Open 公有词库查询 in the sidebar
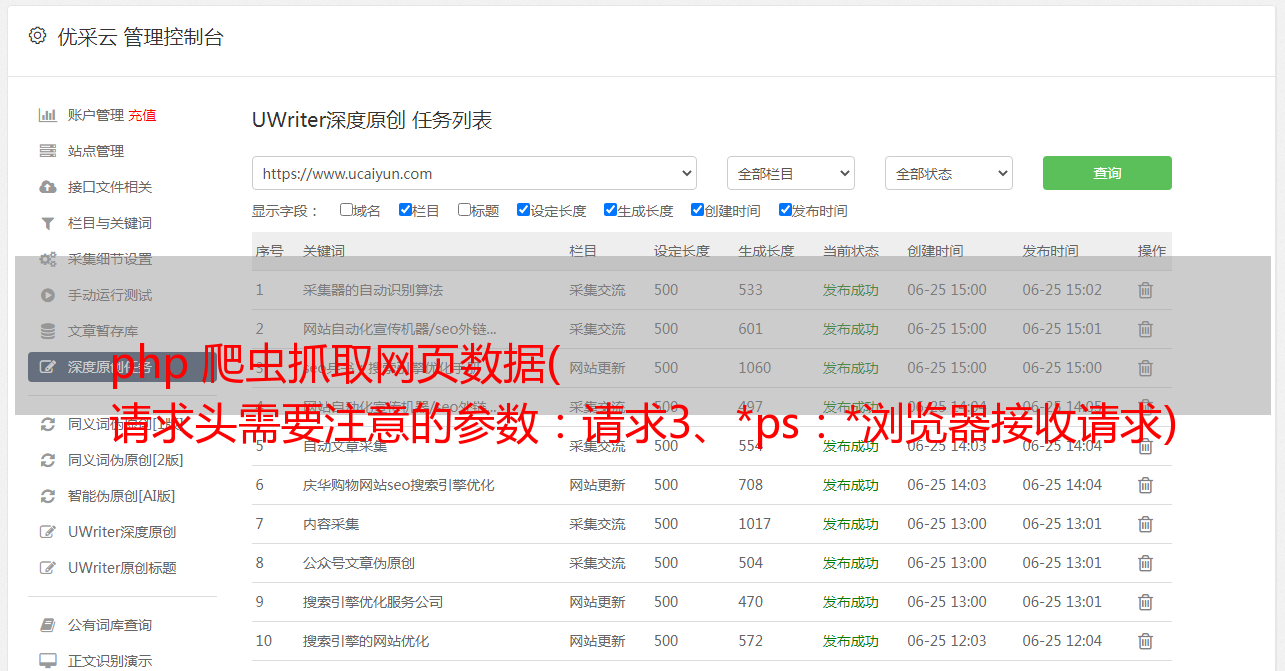Viewport: 1285px width, 671px height. coord(110,625)
